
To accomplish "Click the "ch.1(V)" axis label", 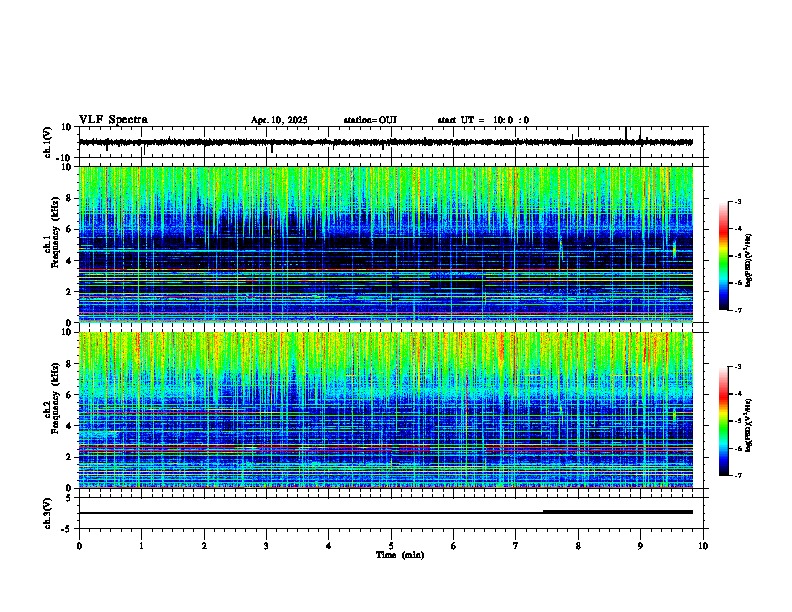I will click(48, 142).
